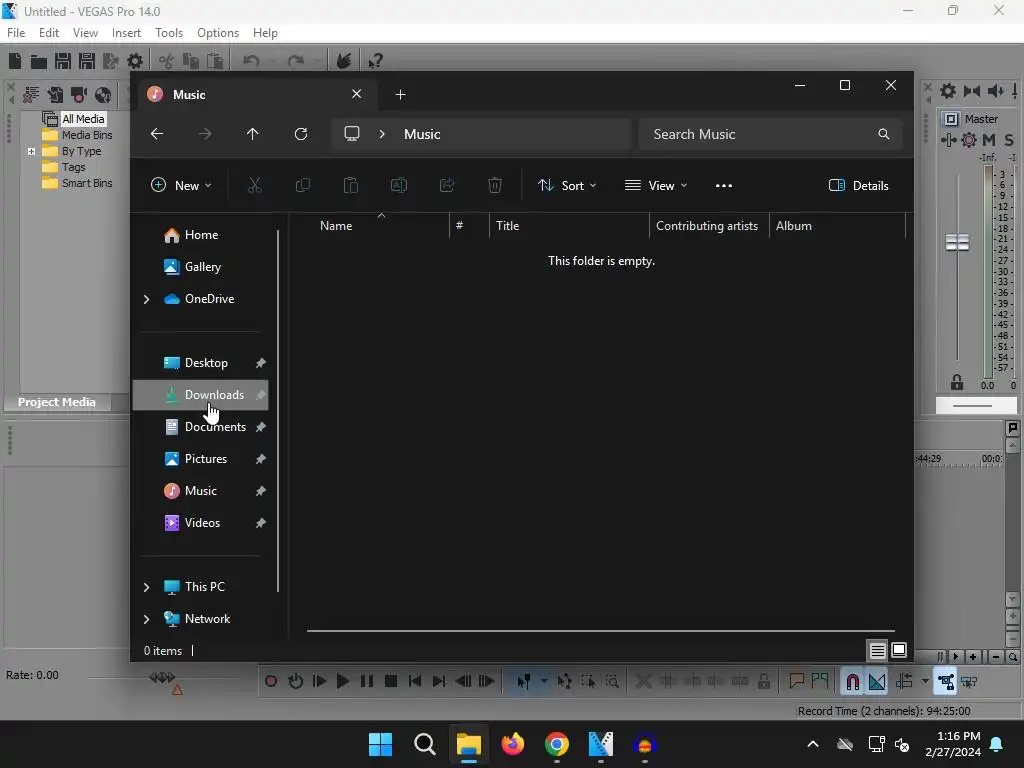This screenshot has height=768, width=1024.
Task: Toggle Details pane in File Explorer
Action: pyautogui.click(x=858, y=185)
